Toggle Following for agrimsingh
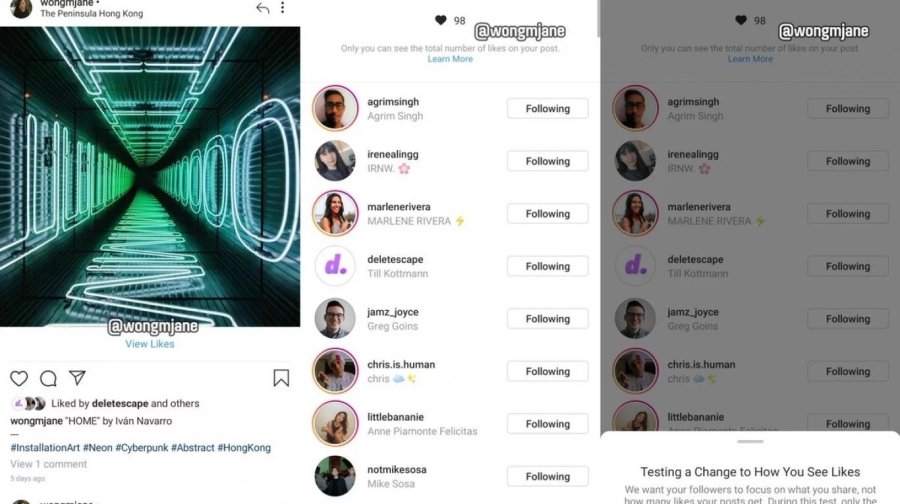 [548, 108]
